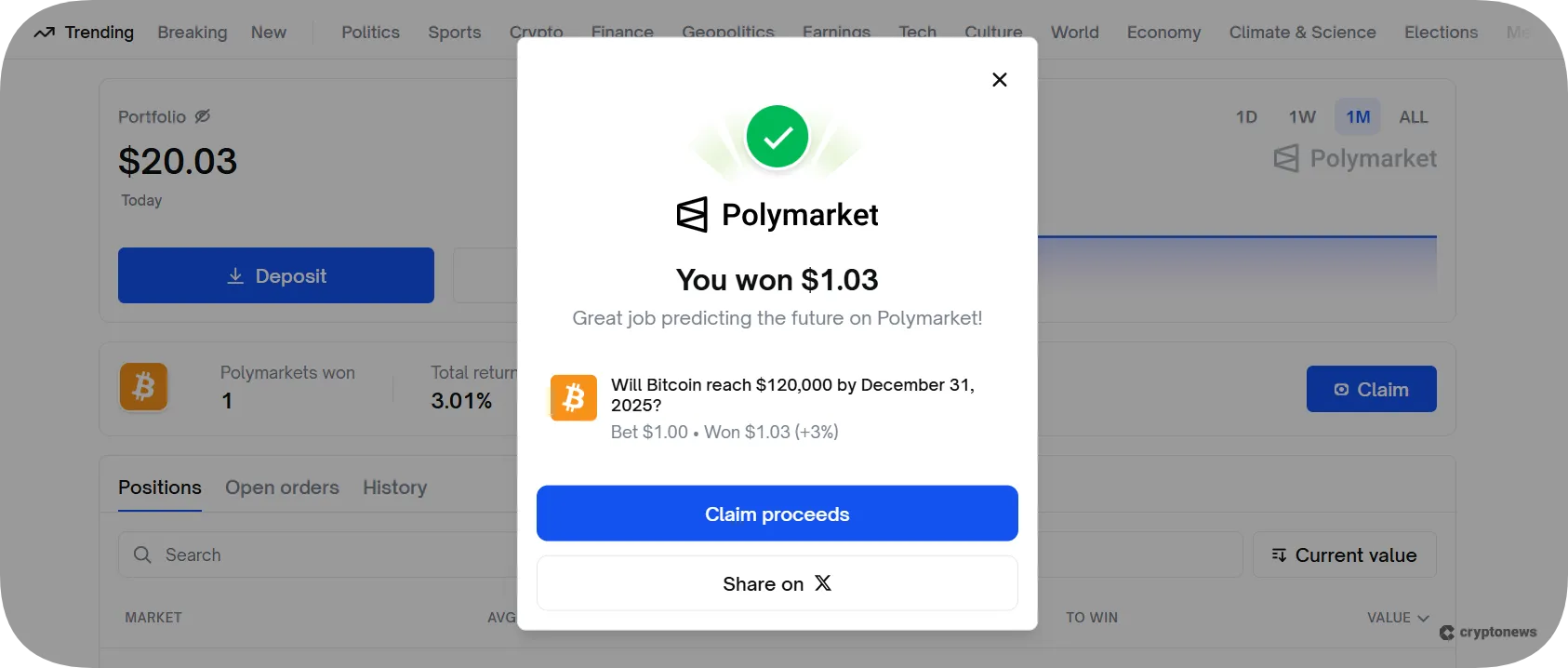
Task: Expand the Value column dropdown arrow
Action: [x=1422, y=618]
